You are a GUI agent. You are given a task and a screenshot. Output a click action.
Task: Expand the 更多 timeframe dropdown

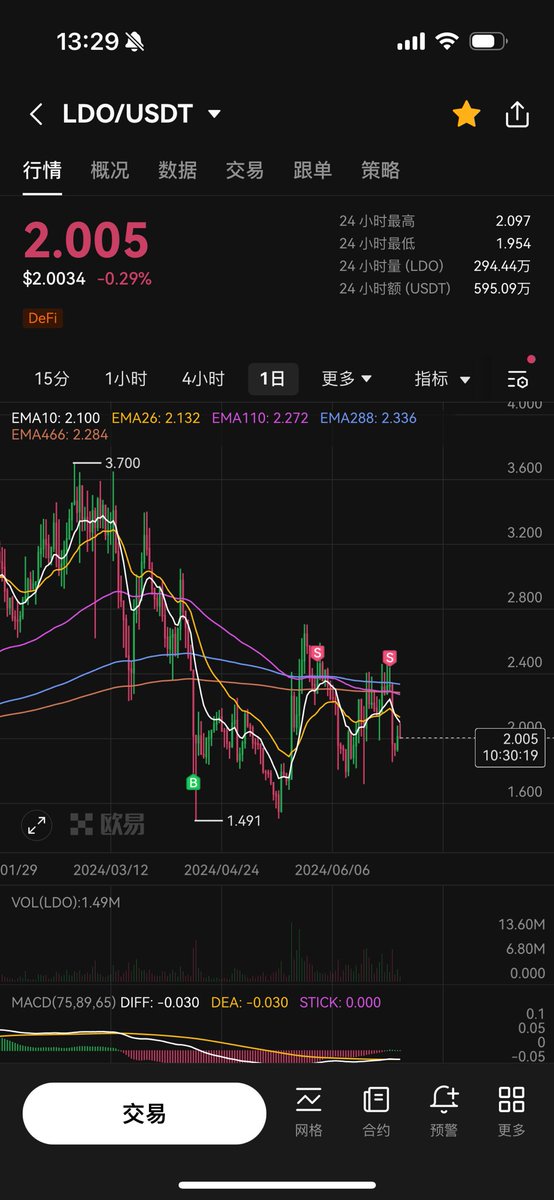[347, 379]
